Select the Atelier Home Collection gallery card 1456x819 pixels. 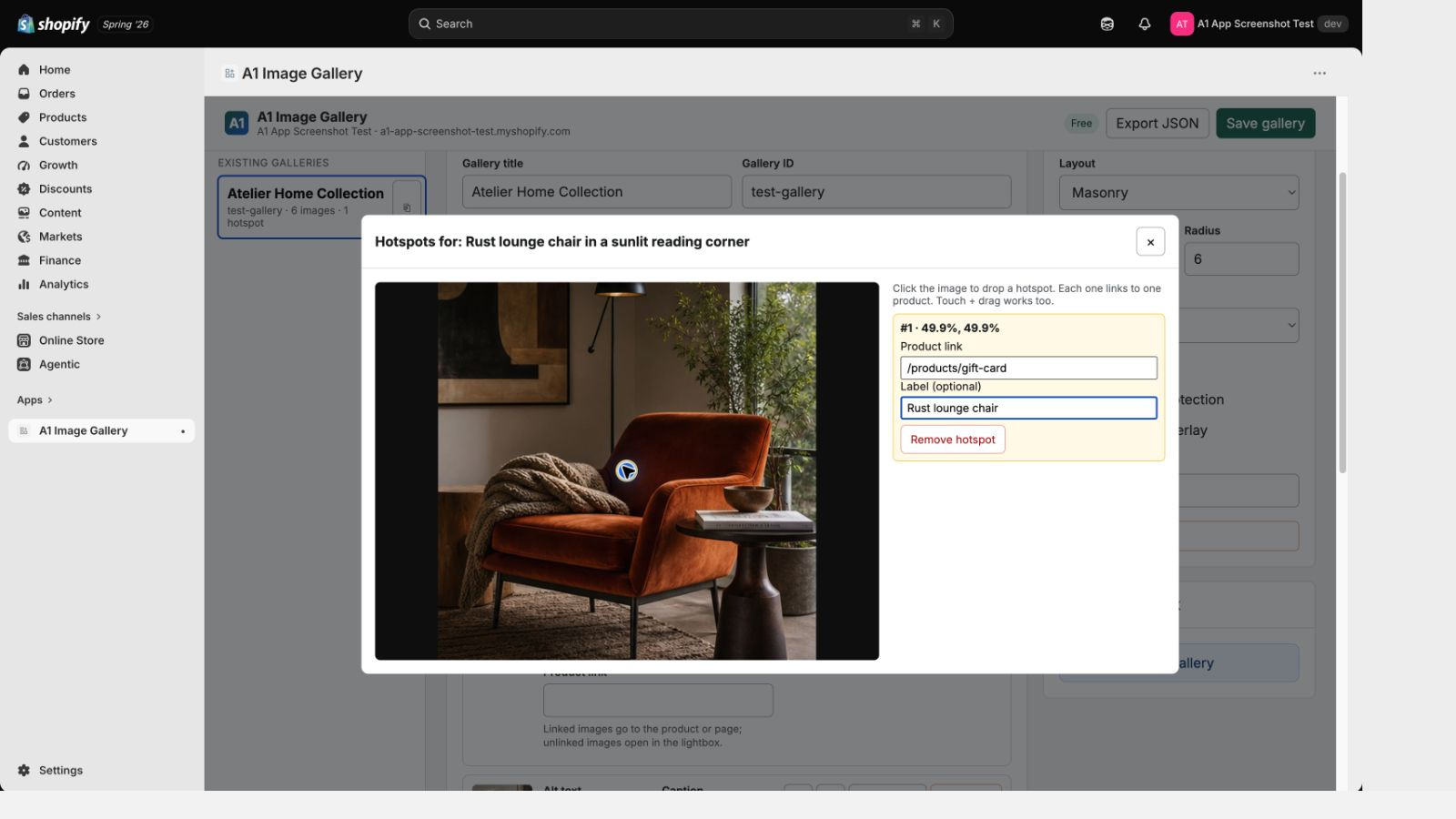tap(321, 207)
